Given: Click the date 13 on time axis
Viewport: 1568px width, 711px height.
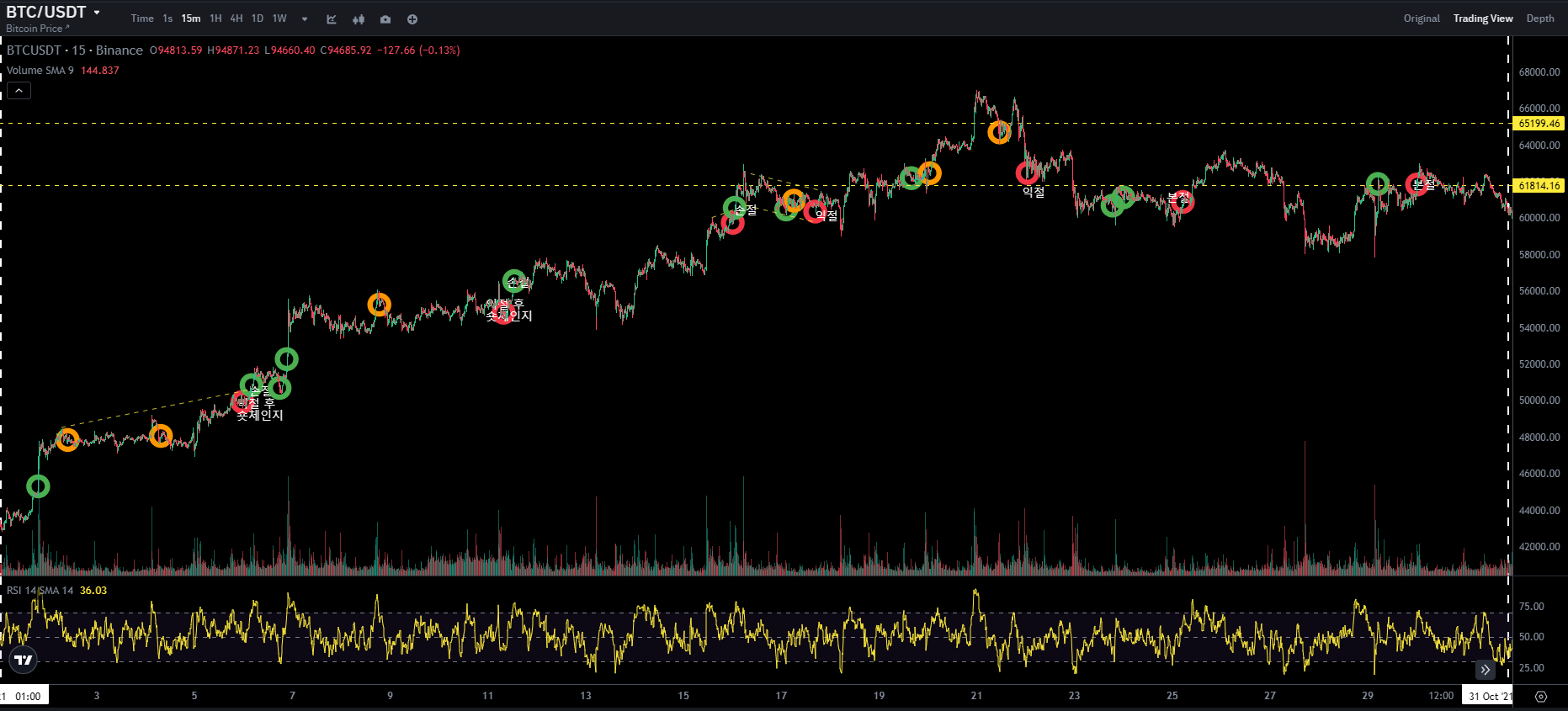Looking at the screenshot, I should coord(586,696).
